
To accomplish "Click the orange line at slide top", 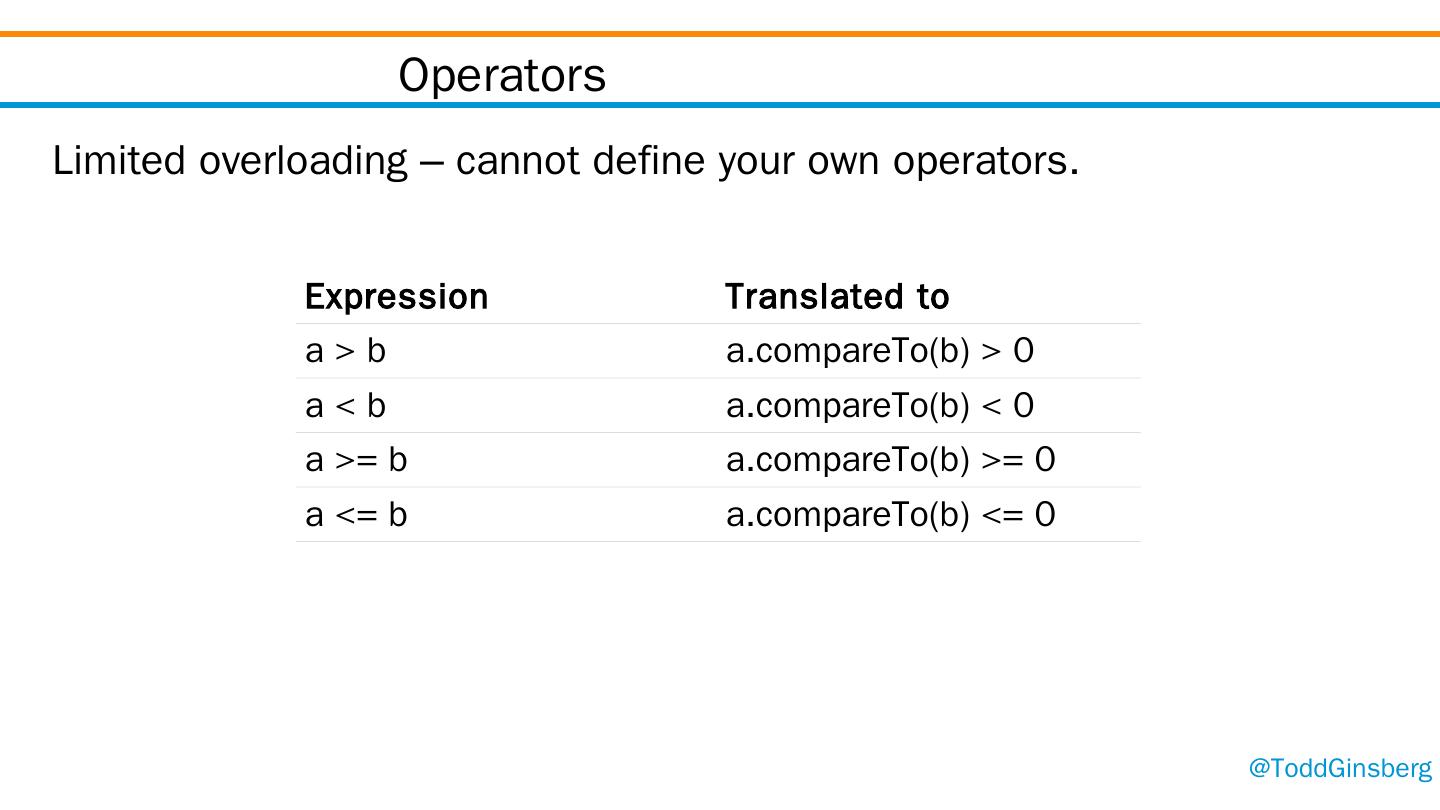I will [x=720, y=34].
